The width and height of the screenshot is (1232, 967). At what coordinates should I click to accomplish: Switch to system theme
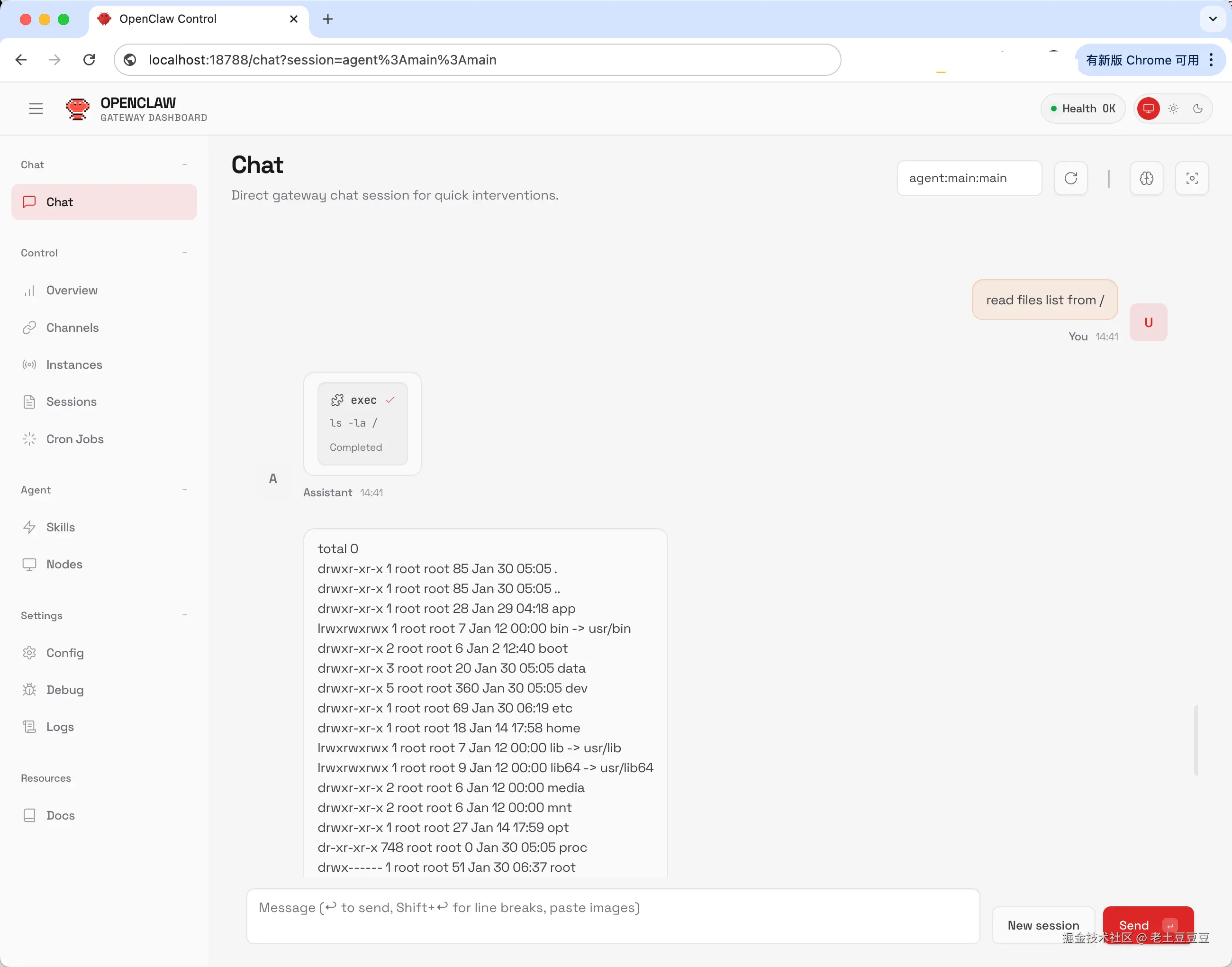1148,108
